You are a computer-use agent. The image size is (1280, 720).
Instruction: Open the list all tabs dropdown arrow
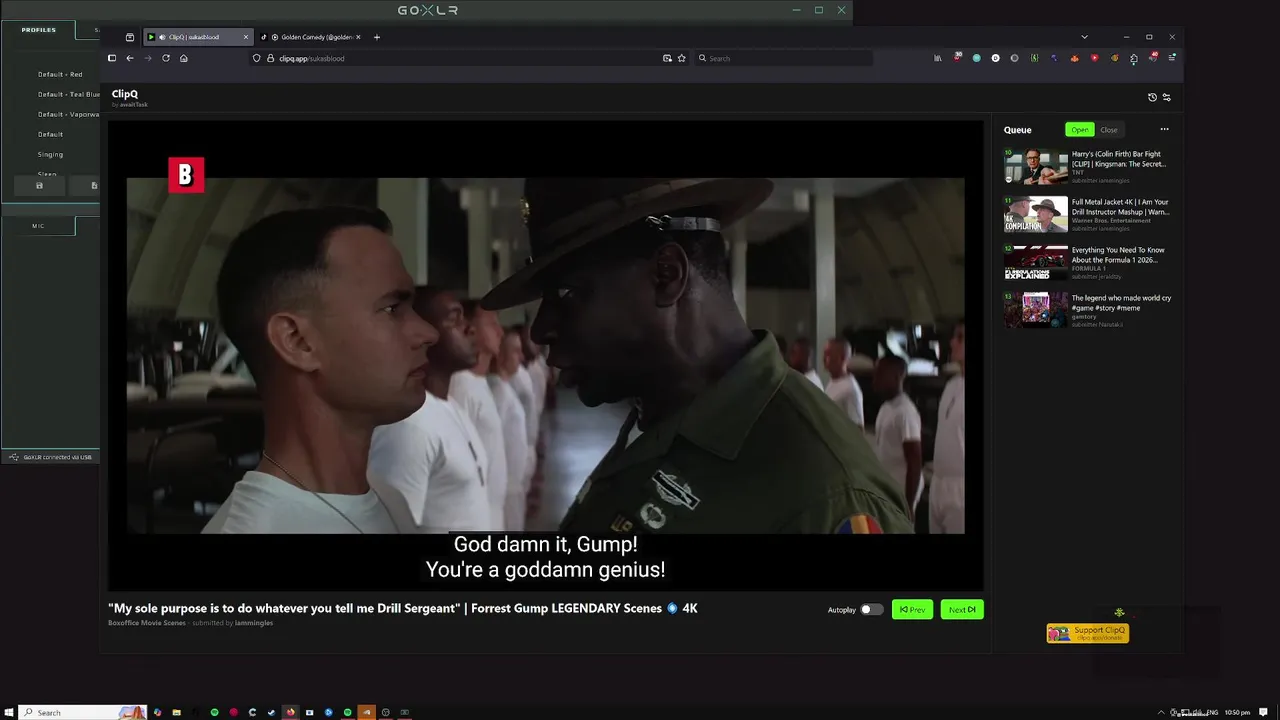(1084, 37)
